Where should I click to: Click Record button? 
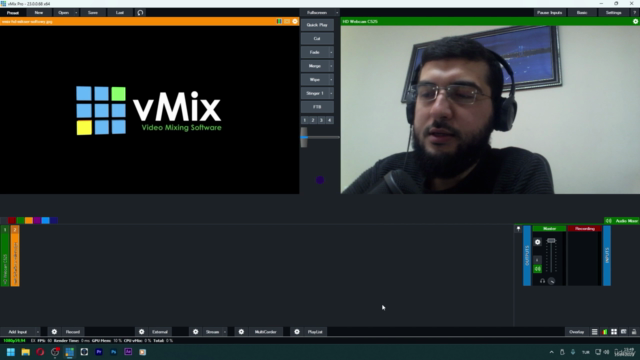point(73,332)
